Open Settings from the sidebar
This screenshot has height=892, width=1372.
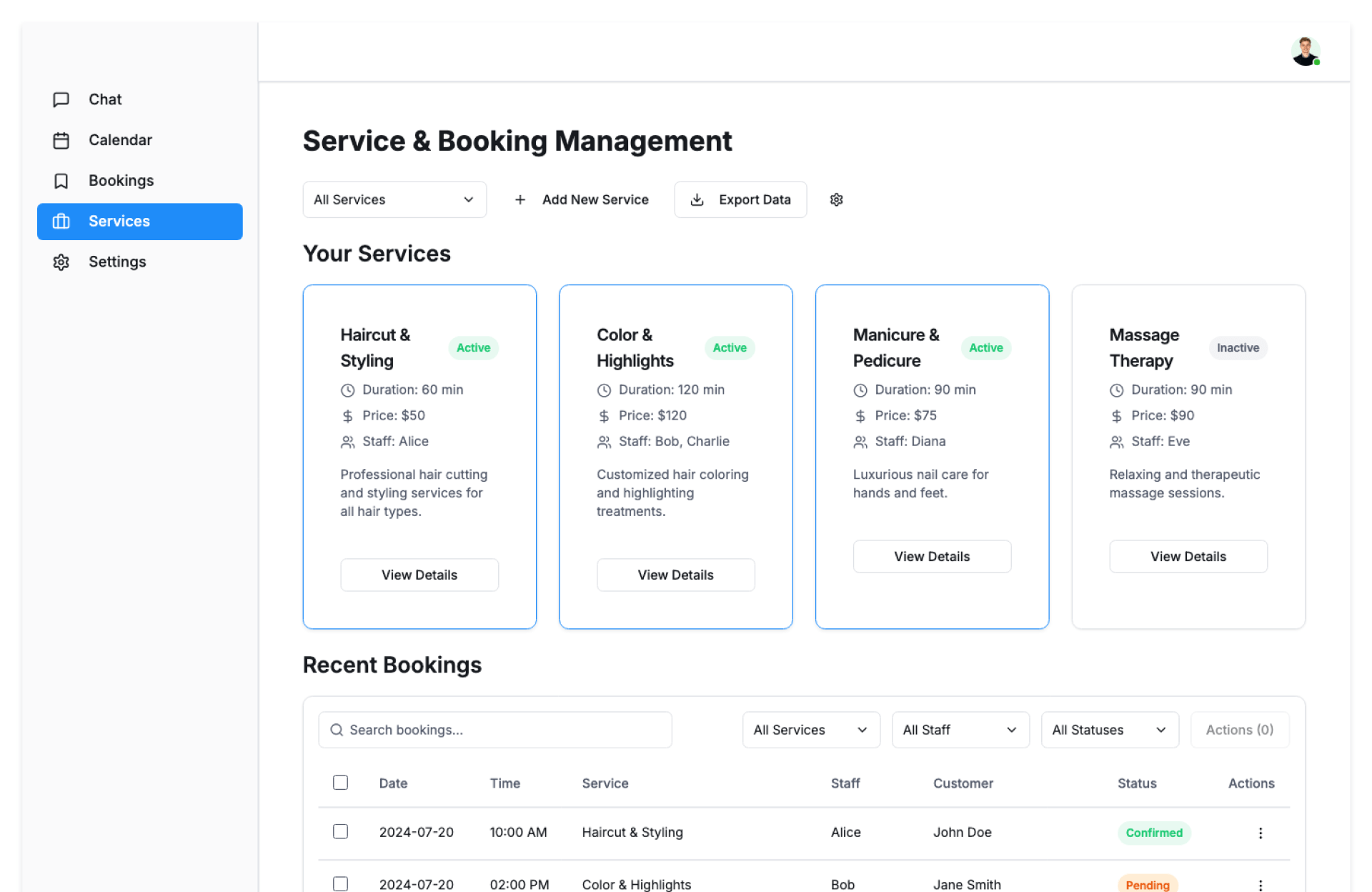[117, 262]
